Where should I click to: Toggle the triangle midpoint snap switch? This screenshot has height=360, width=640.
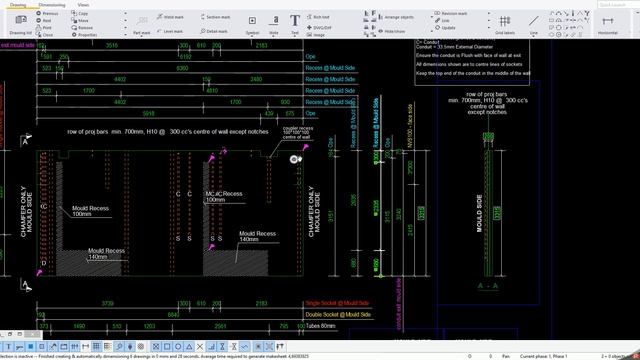[189, 347]
